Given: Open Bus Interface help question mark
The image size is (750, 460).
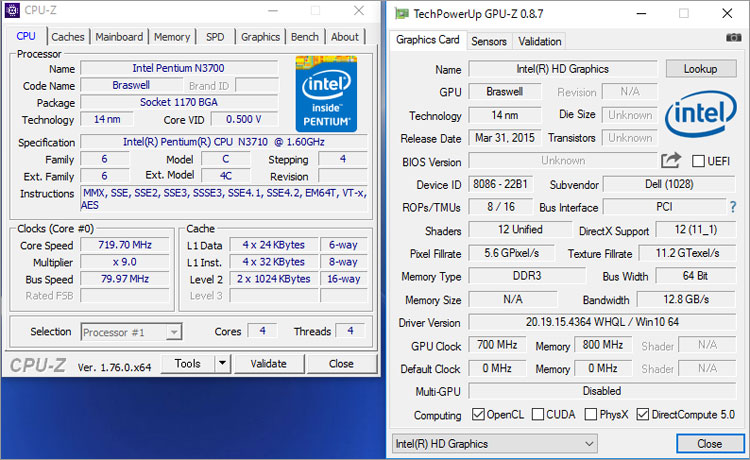Looking at the screenshot, I should tap(733, 207).
